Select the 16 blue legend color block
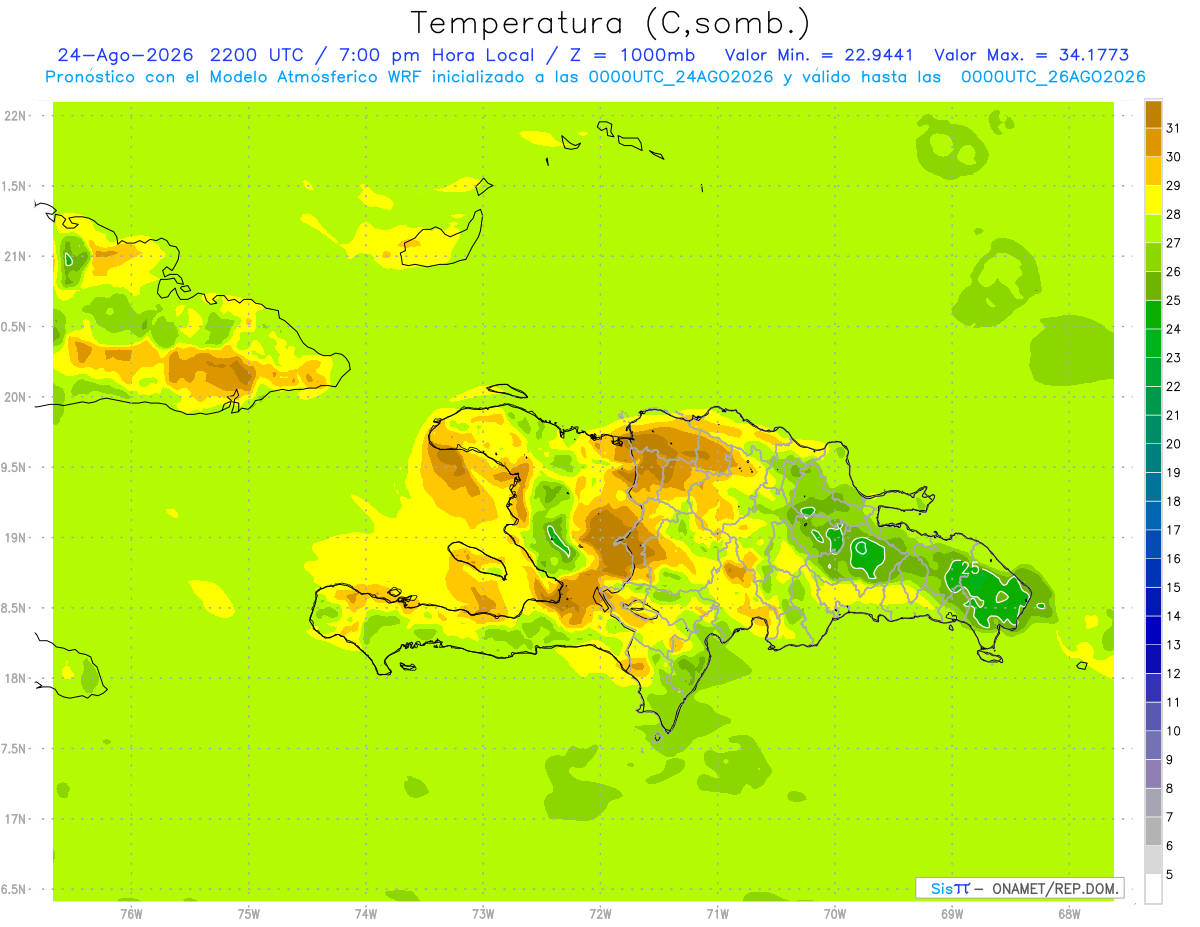 point(1153,573)
